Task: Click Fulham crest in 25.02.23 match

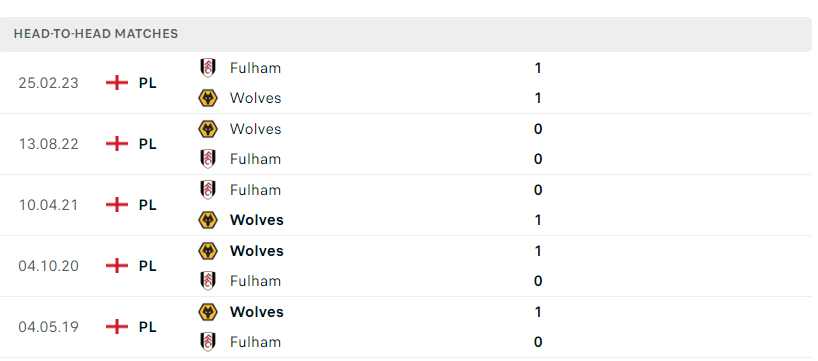Action: [x=208, y=68]
